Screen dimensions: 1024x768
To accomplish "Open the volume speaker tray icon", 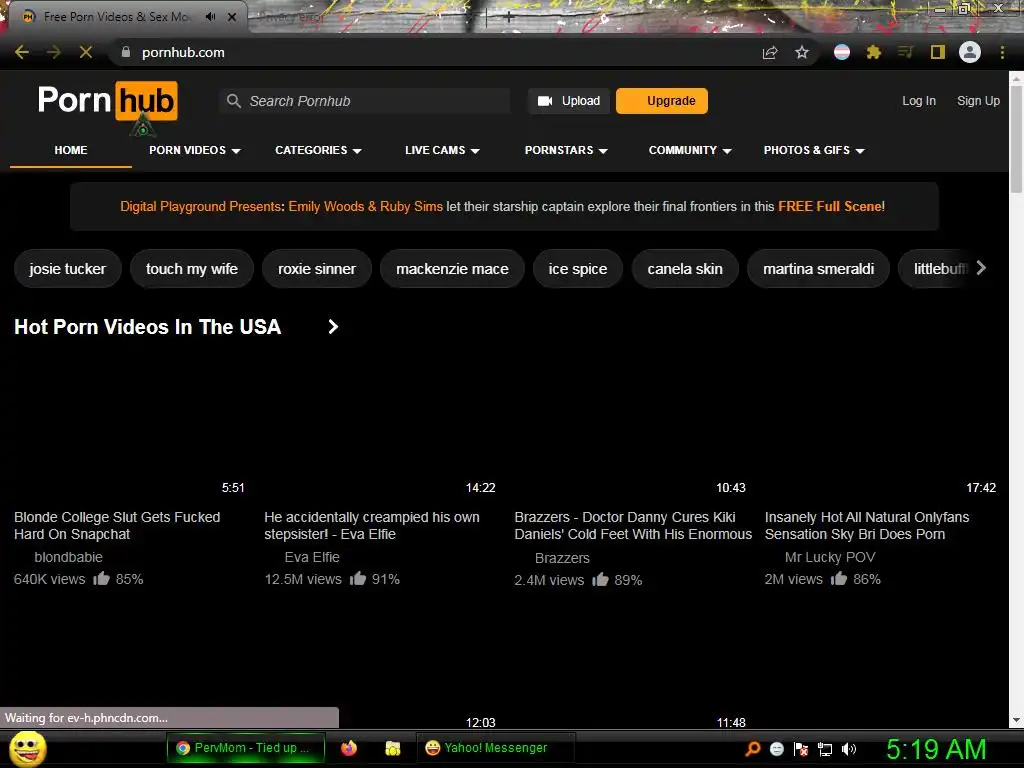I will (x=849, y=749).
